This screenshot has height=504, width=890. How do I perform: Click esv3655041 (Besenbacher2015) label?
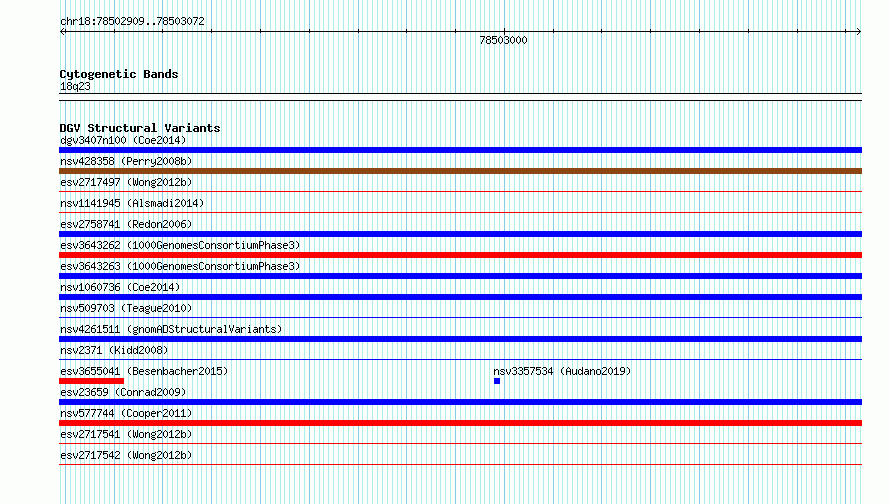[x=144, y=371]
